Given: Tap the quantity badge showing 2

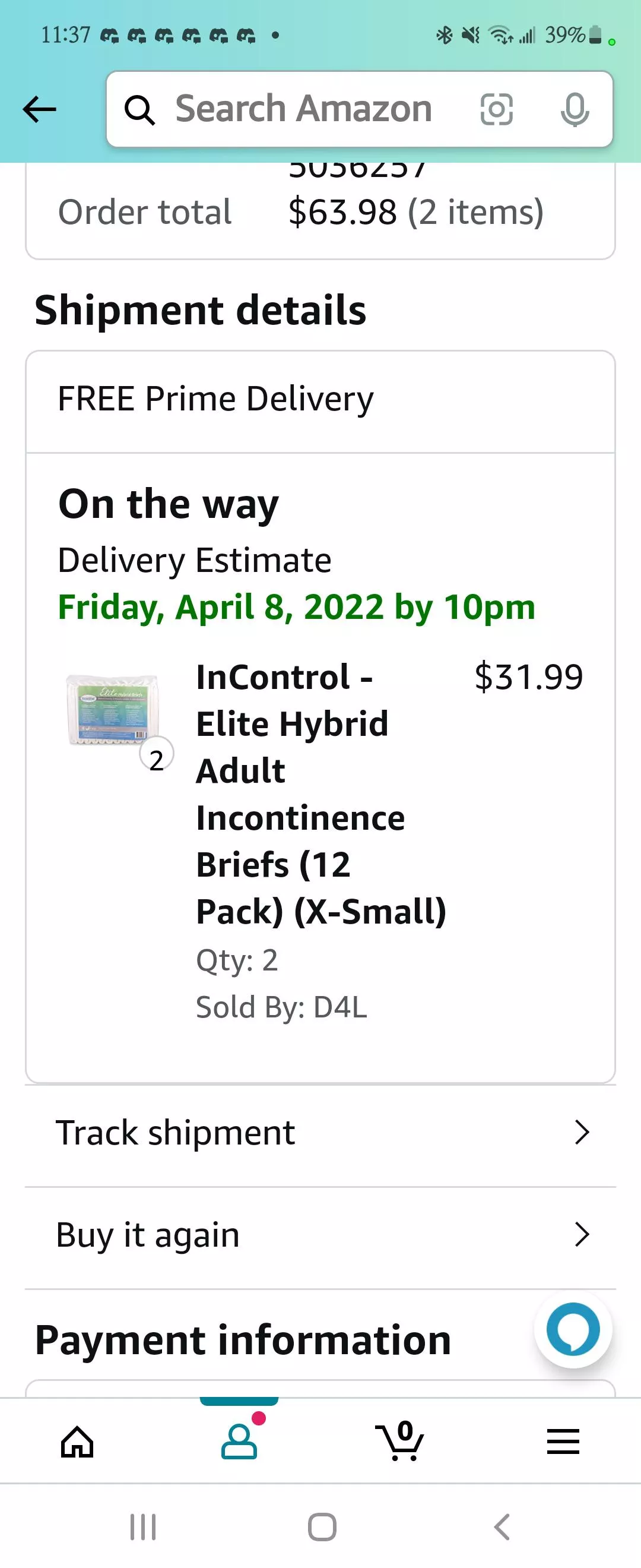Looking at the screenshot, I should coord(156,753).
